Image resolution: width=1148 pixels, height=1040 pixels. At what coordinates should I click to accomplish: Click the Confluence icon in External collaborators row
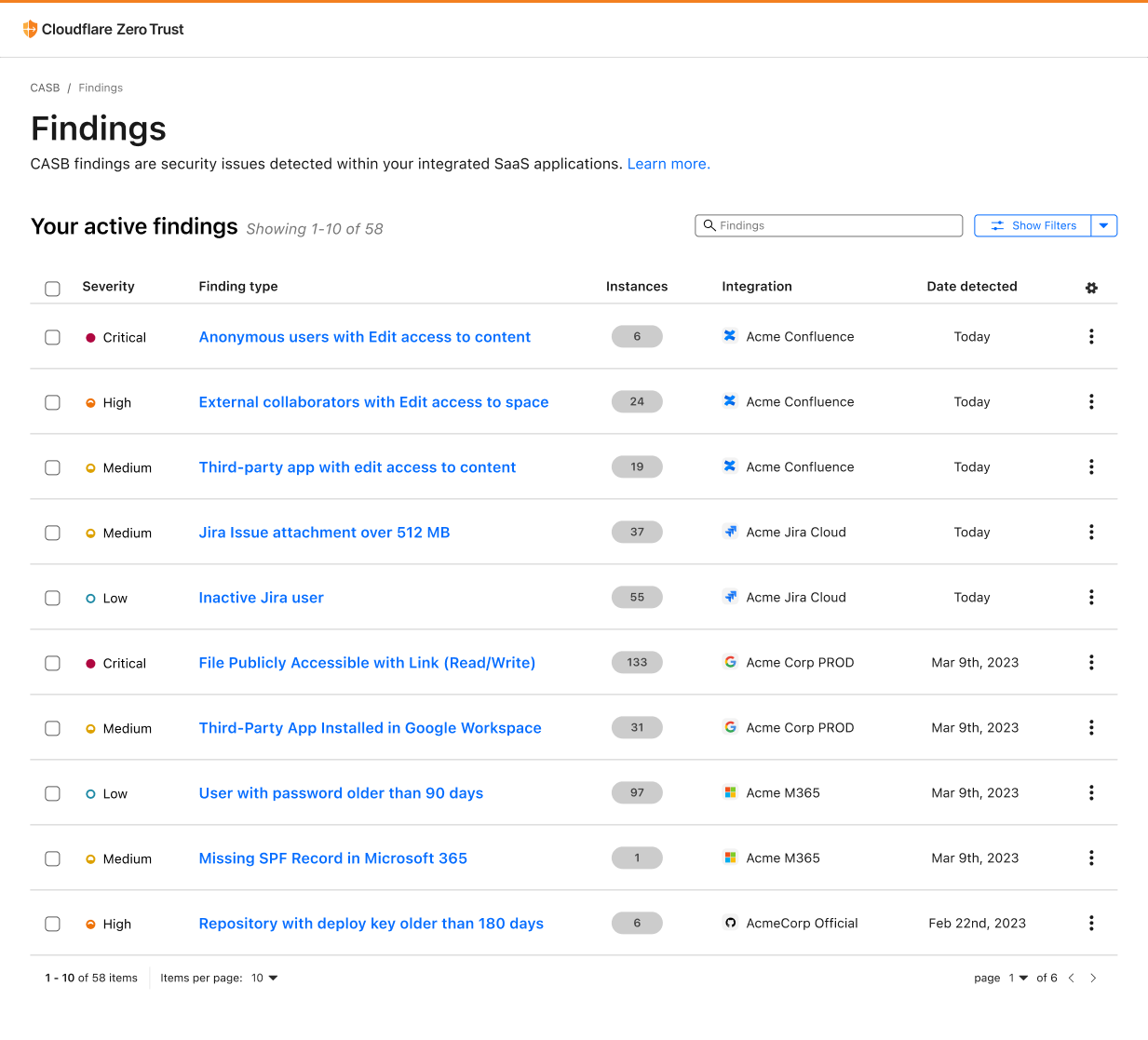click(x=730, y=401)
